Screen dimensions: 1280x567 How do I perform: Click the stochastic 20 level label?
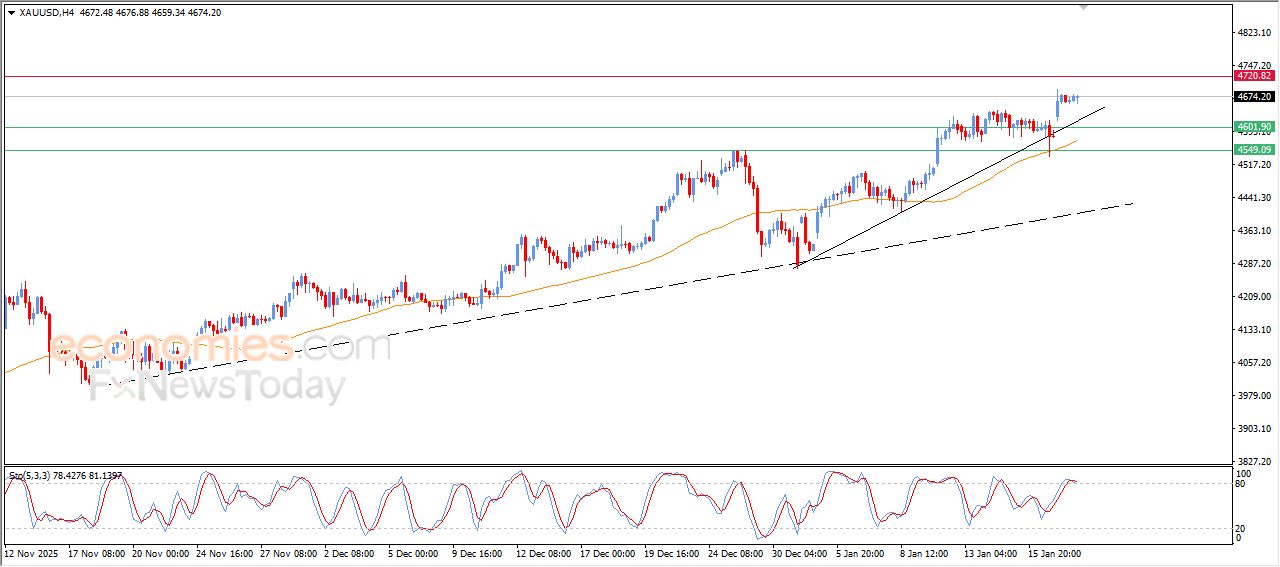coord(1242,527)
